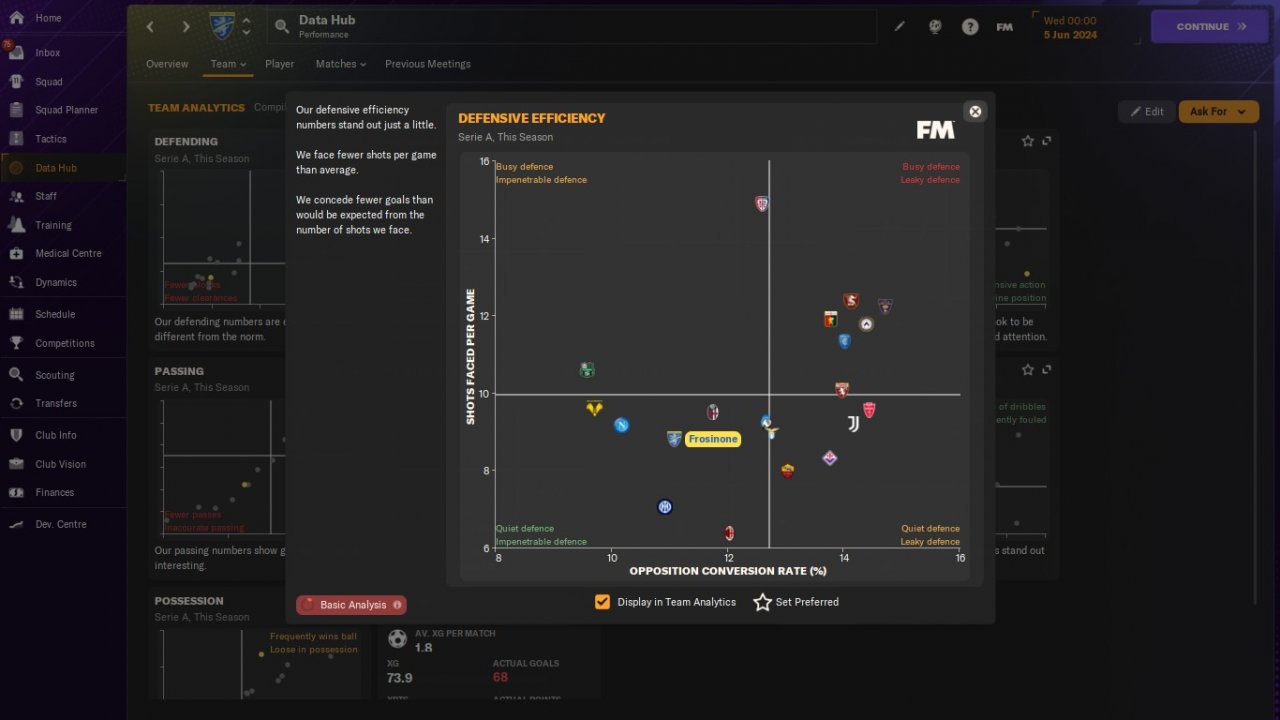Screen dimensions: 1280x720
Task: Click the Frosinone club badge in header
Action: click(x=222, y=26)
